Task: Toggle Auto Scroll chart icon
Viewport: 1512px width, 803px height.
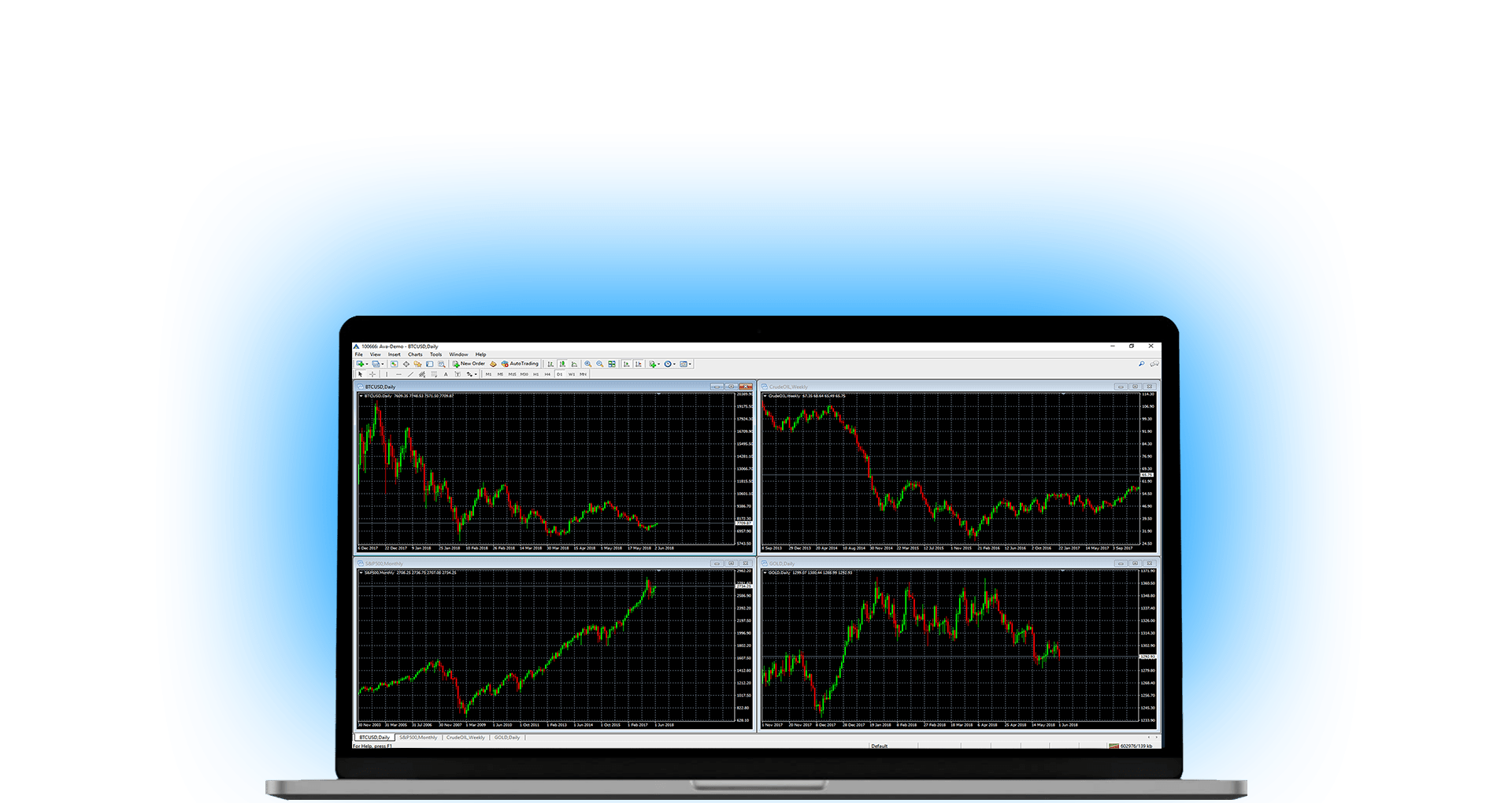Action: pyautogui.click(x=627, y=364)
